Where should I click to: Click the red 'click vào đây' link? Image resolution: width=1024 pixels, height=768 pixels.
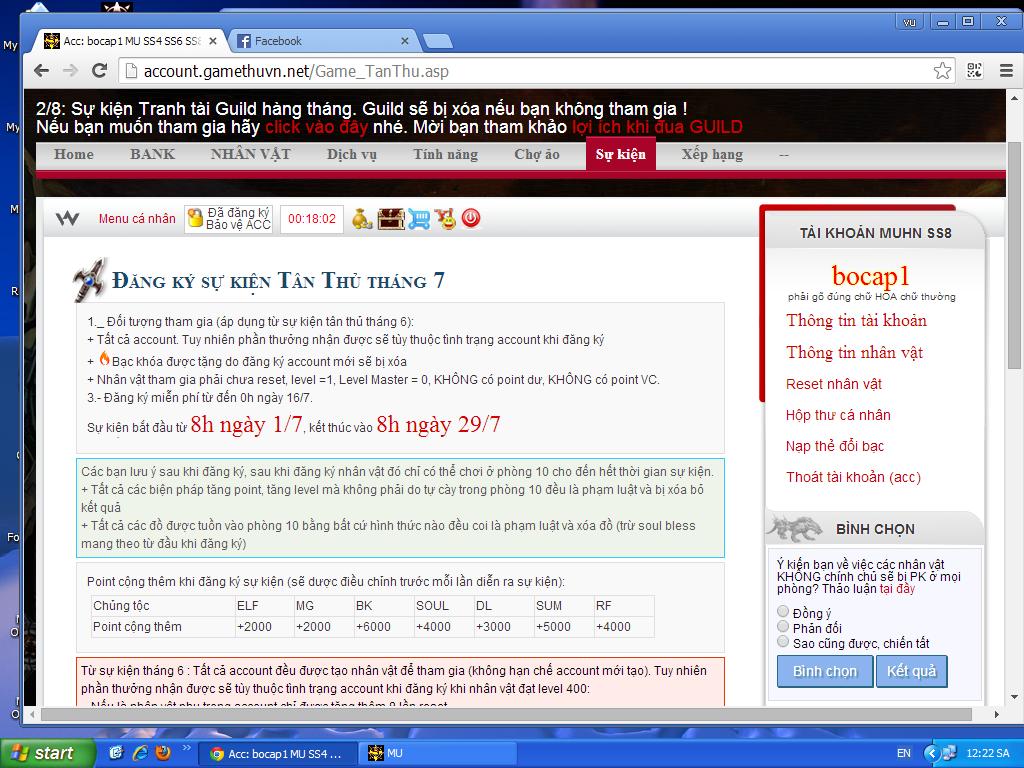point(316,127)
